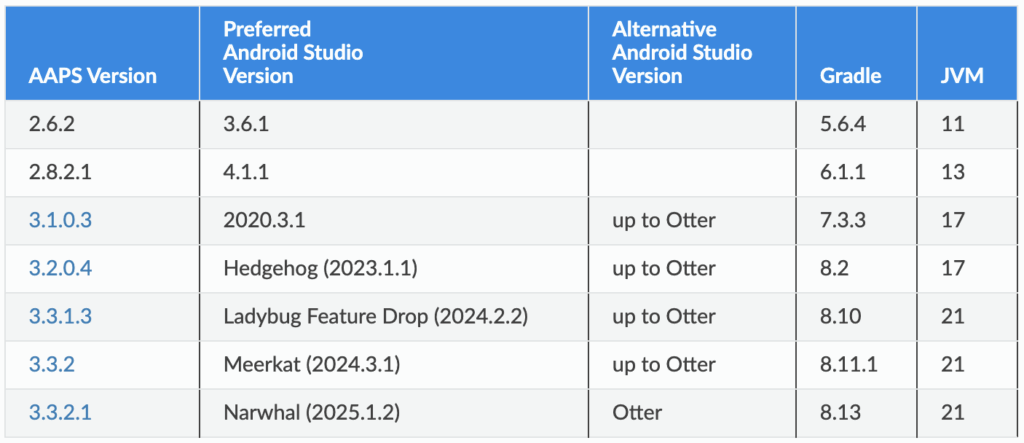Open the 3.1.0.3 version link

coord(63,220)
